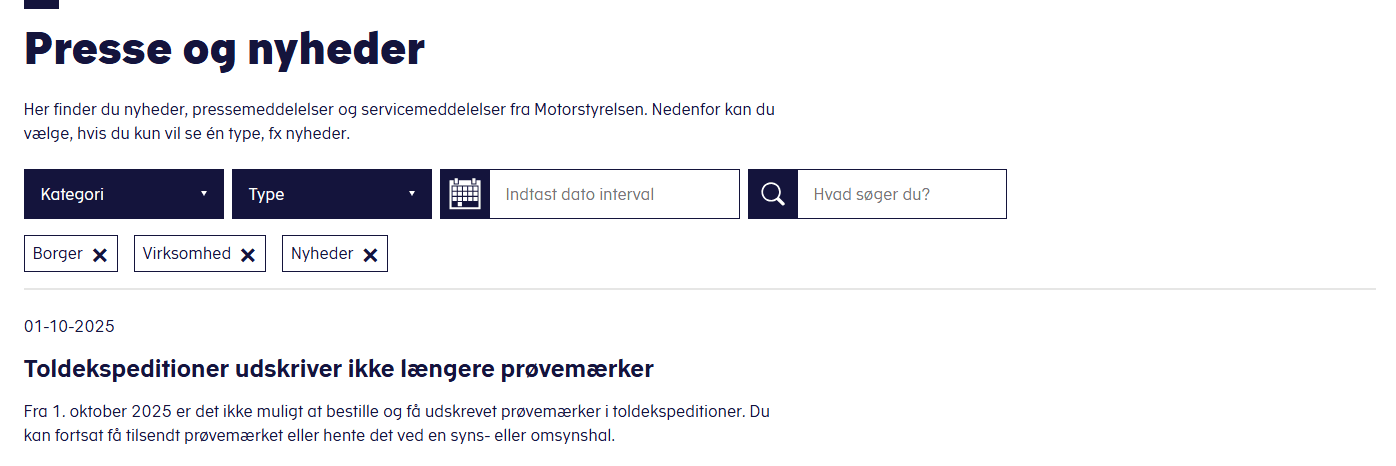Click the small arrow in Type dropdown
This screenshot has width=1396, height=466.
[412, 194]
